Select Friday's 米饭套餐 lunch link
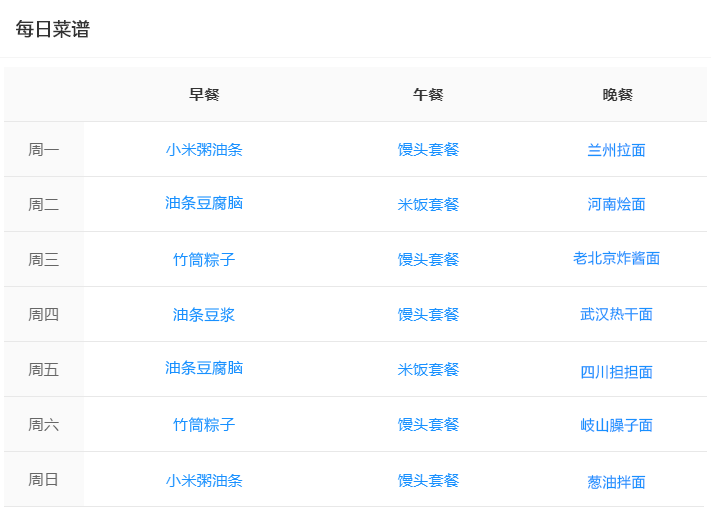The image size is (711, 510). tap(428, 369)
